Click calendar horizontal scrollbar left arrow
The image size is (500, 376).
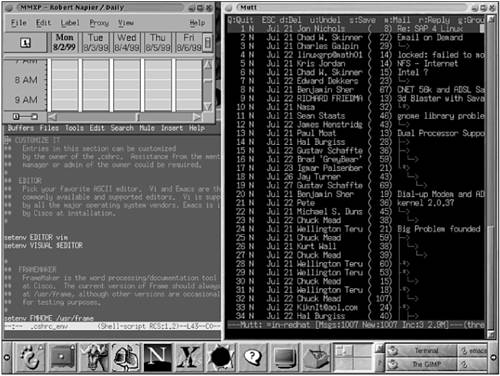[53, 117]
